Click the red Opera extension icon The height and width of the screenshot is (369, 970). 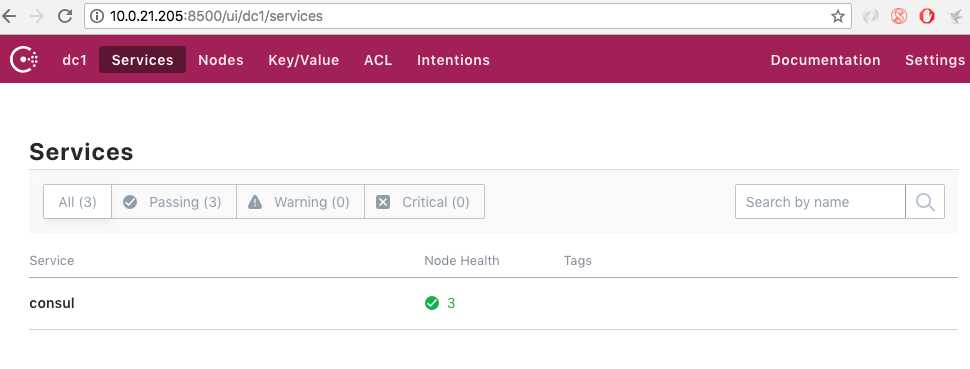pyautogui.click(x=927, y=17)
